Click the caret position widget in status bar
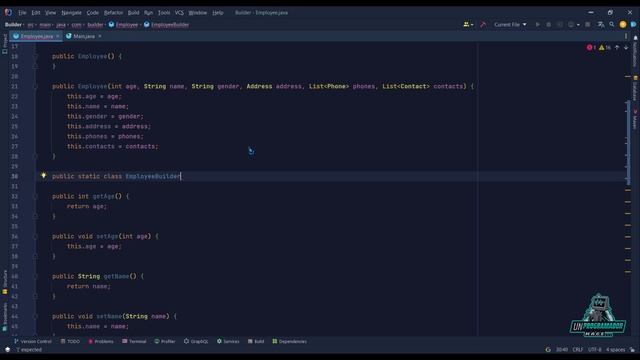Screen dimensions: 640x360 (x=562, y=350)
